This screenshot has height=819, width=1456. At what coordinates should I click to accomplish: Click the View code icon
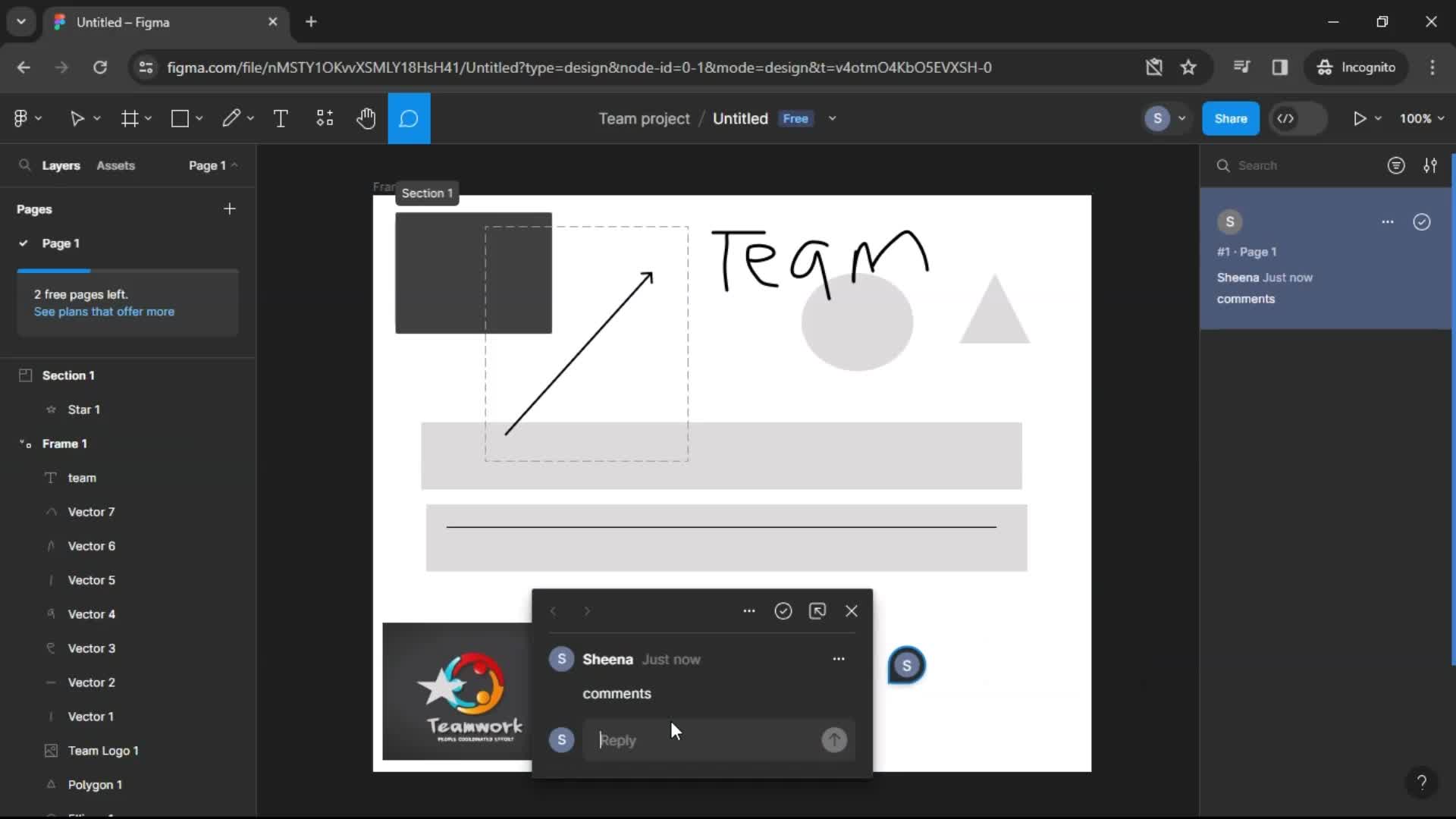coord(1287,118)
